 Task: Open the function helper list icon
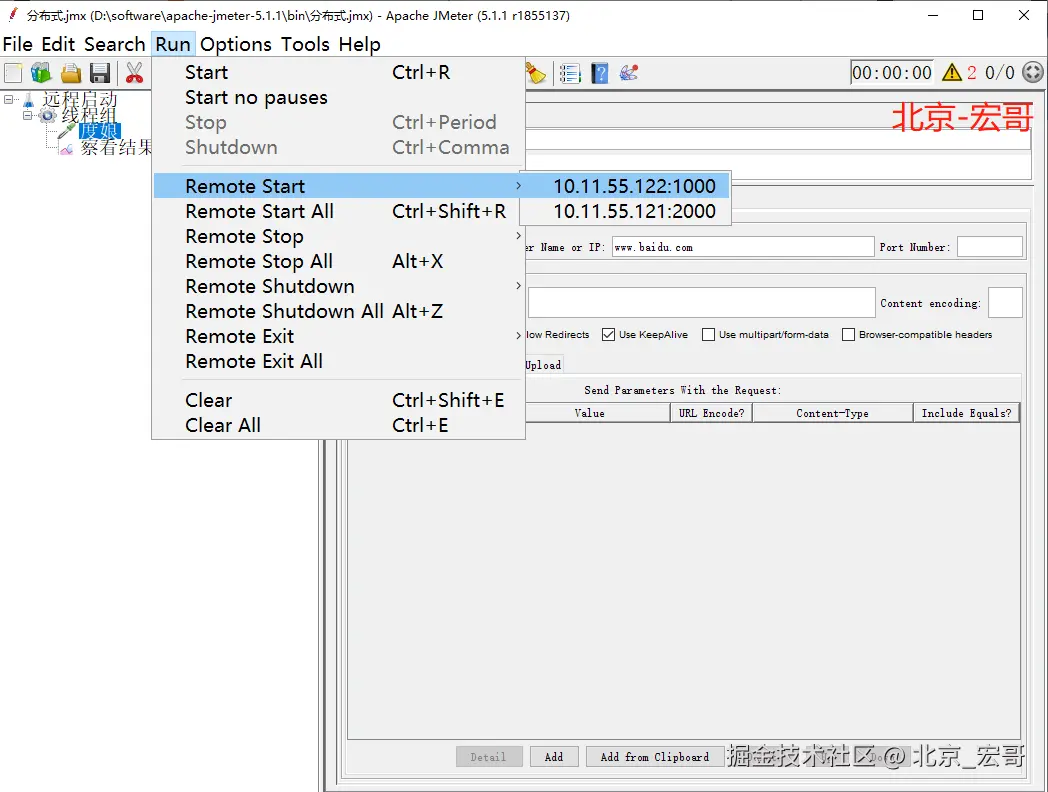tap(570, 73)
